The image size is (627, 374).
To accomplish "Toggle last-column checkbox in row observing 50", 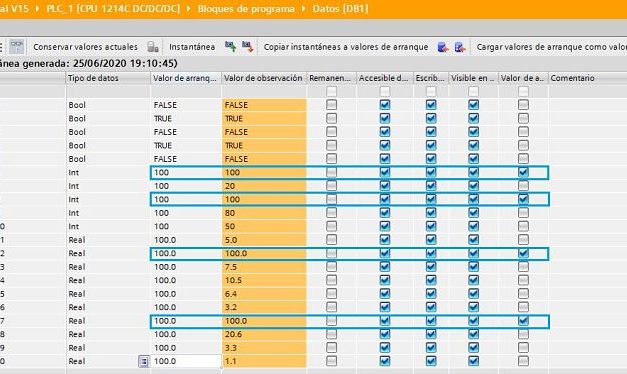I will 523,226.
